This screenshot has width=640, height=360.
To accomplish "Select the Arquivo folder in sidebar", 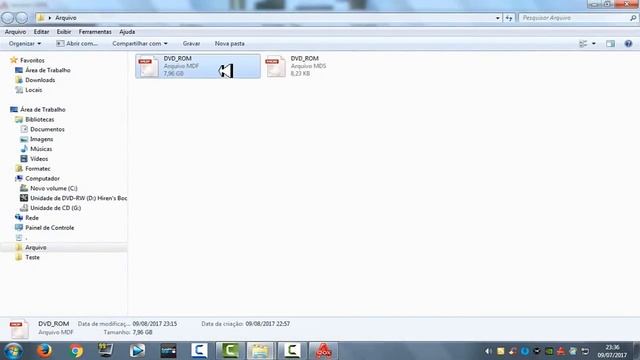I will pyautogui.click(x=31, y=247).
